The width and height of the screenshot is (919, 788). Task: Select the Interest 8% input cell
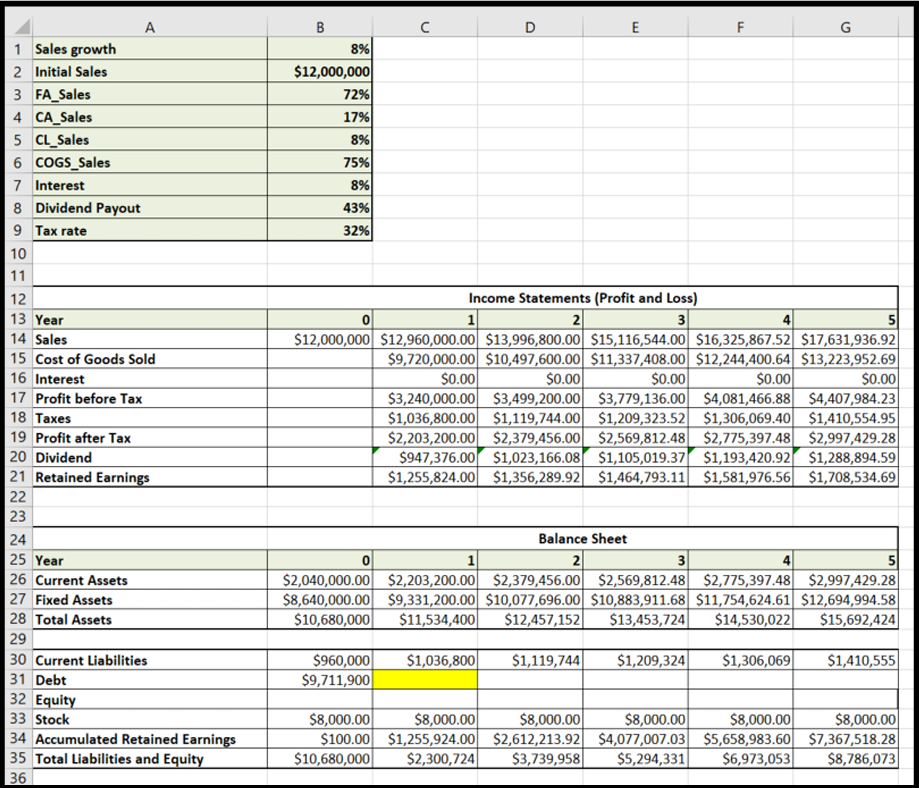pos(320,185)
